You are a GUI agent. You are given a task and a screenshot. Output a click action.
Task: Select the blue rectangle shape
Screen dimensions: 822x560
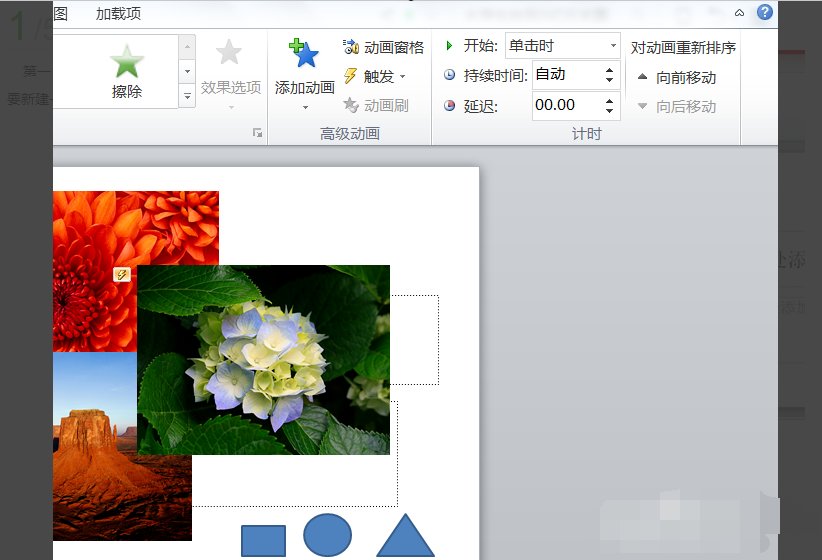click(263, 541)
